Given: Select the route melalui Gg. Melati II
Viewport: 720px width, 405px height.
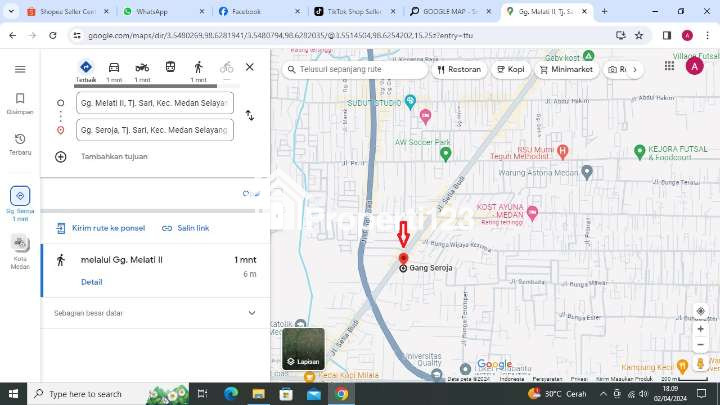Looking at the screenshot, I should [x=156, y=270].
